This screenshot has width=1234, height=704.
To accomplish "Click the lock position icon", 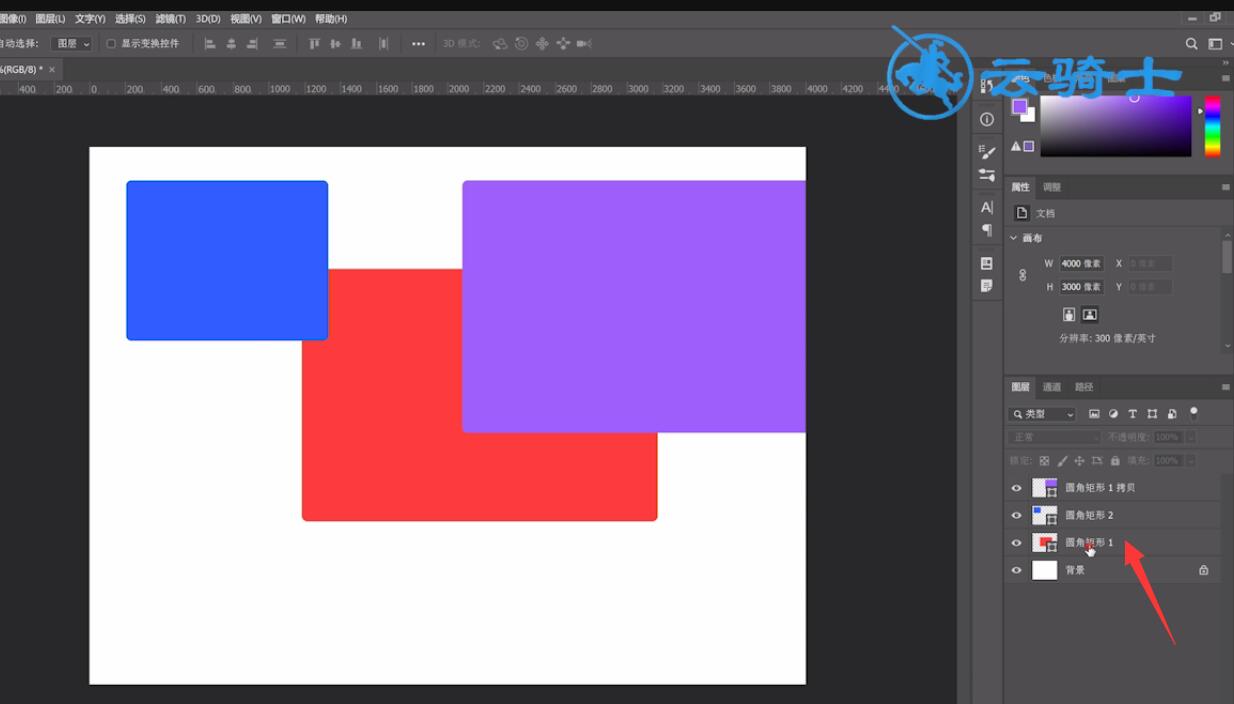I will point(1079,461).
